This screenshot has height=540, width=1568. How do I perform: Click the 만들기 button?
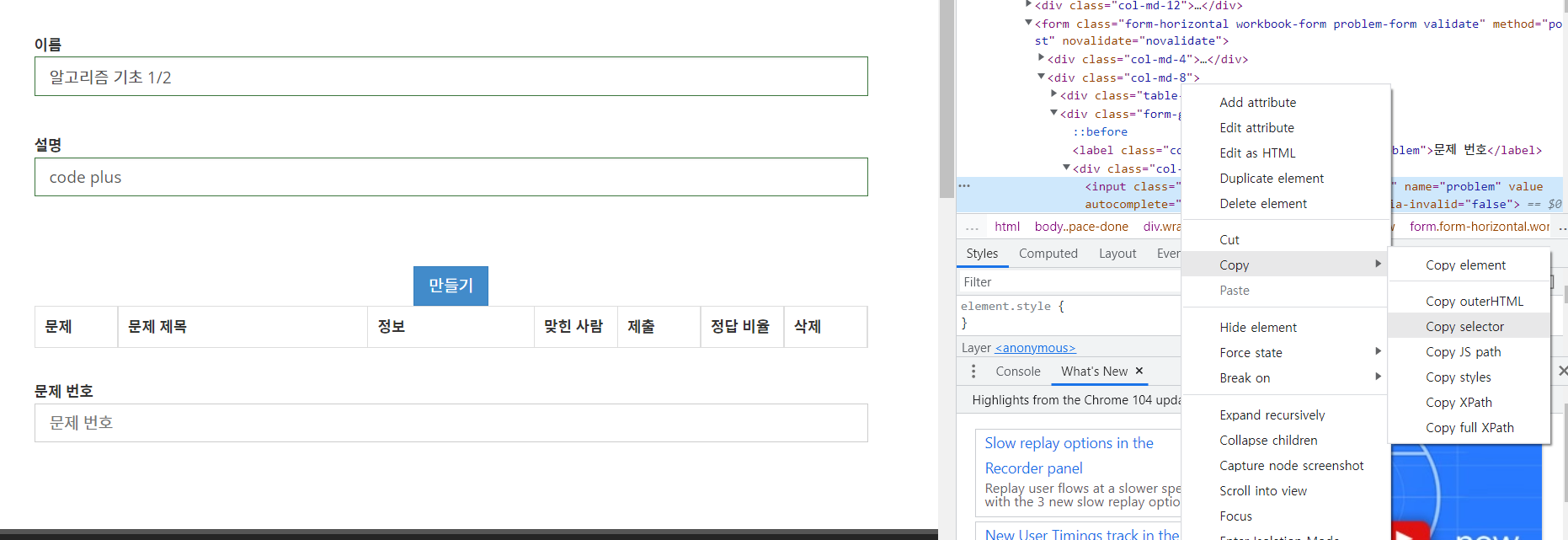451,286
